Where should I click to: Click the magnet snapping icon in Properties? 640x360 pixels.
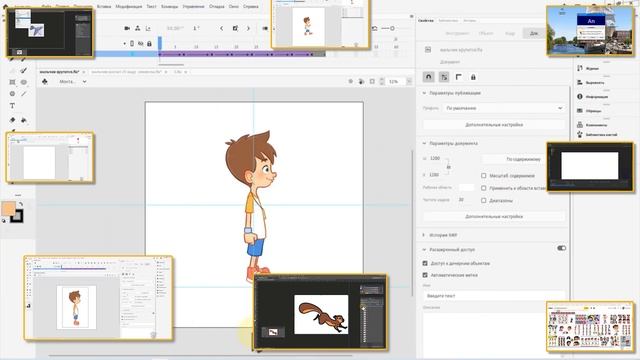click(x=429, y=77)
